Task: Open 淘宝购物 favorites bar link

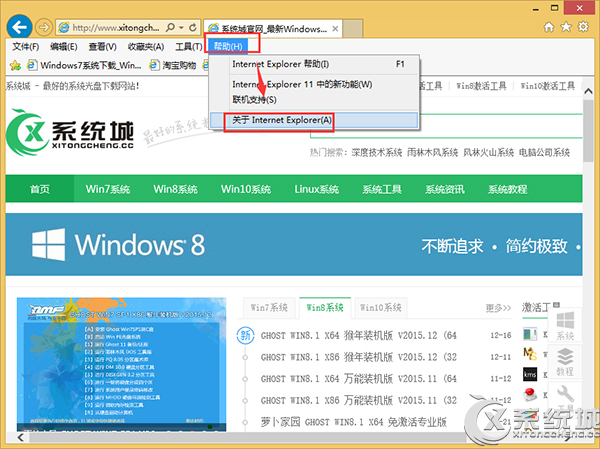Action: point(173,65)
